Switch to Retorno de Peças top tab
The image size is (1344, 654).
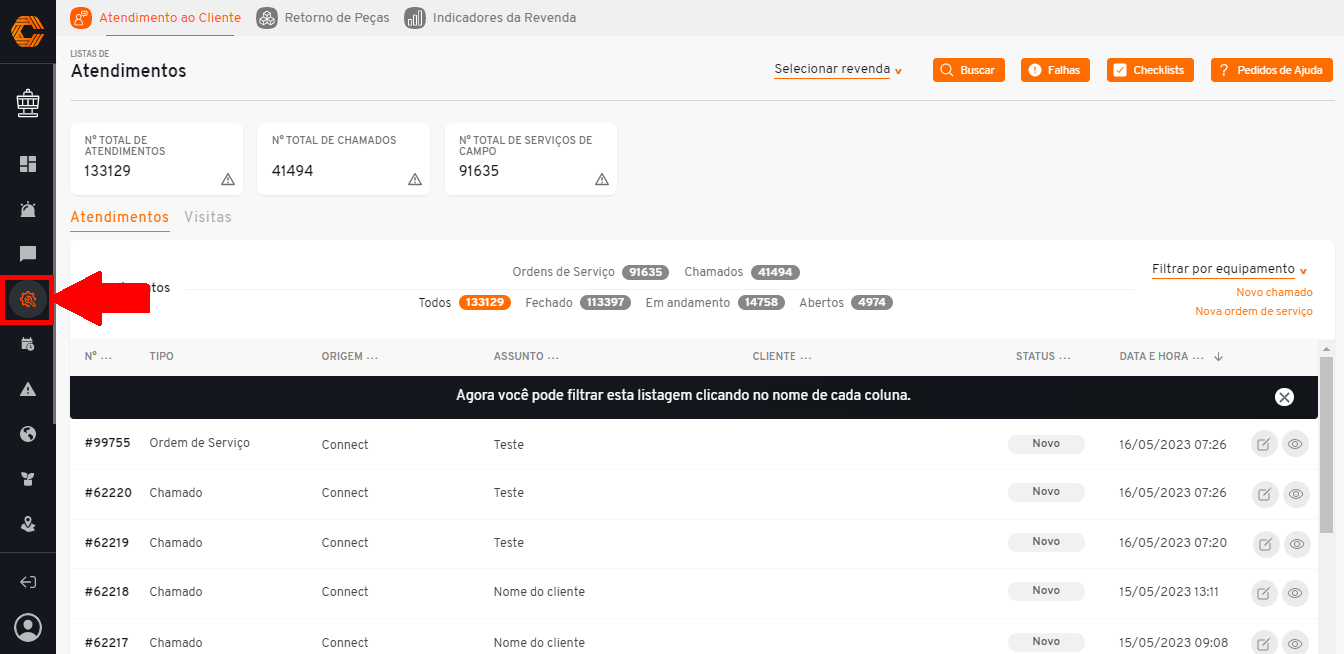coord(323,18)
